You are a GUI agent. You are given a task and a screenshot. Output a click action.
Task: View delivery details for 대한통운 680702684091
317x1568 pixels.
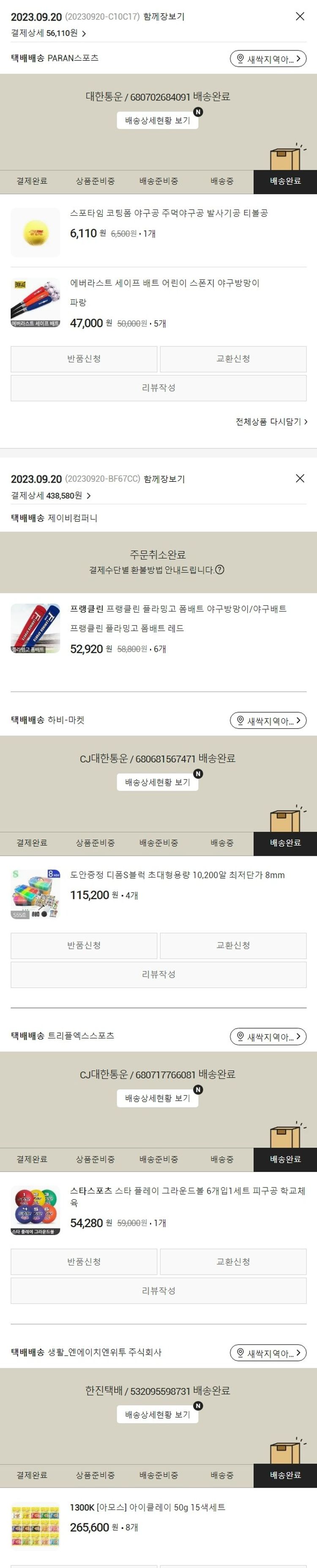[x=158, y=120]
